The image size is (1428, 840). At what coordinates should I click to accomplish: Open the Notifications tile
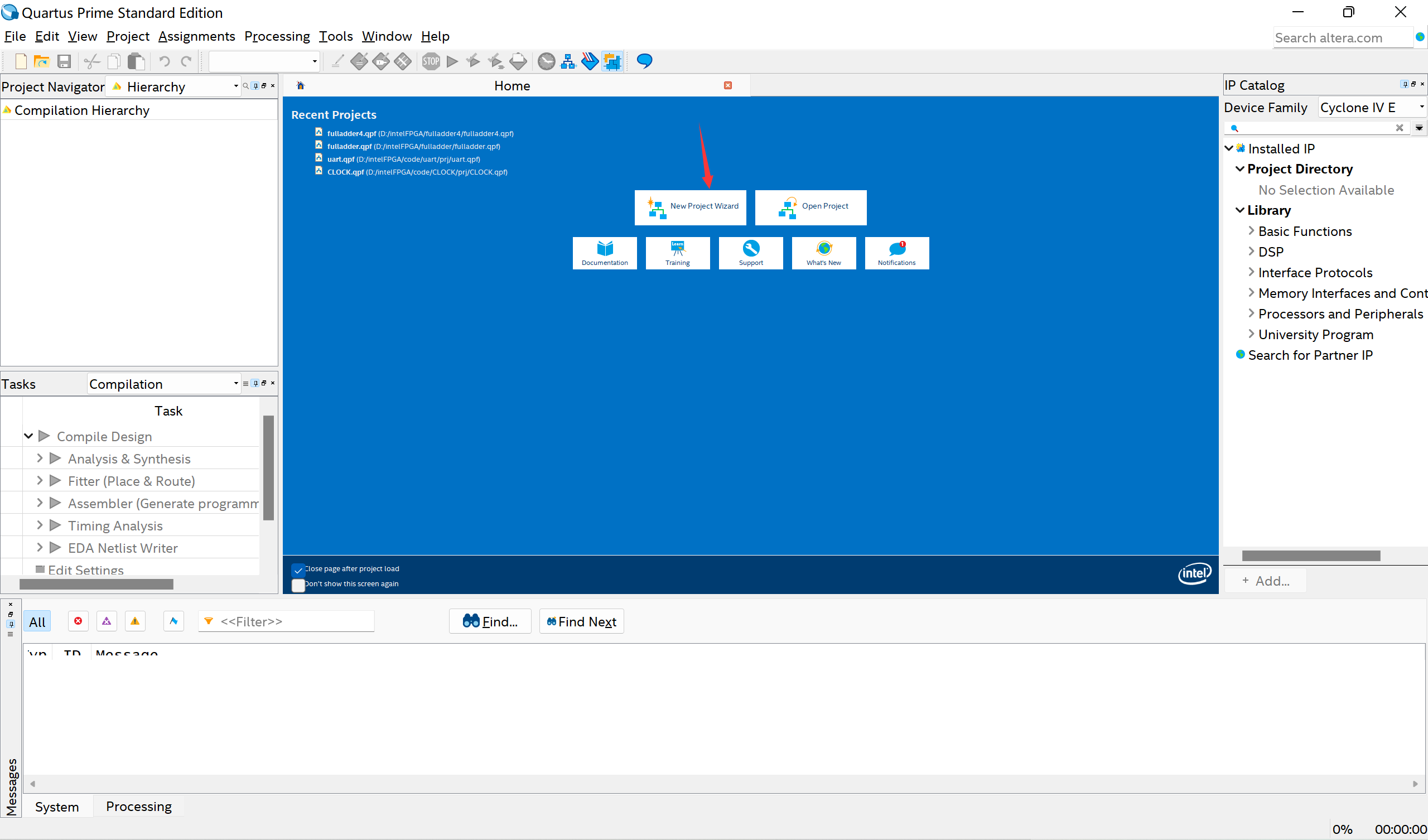[897, 253]
